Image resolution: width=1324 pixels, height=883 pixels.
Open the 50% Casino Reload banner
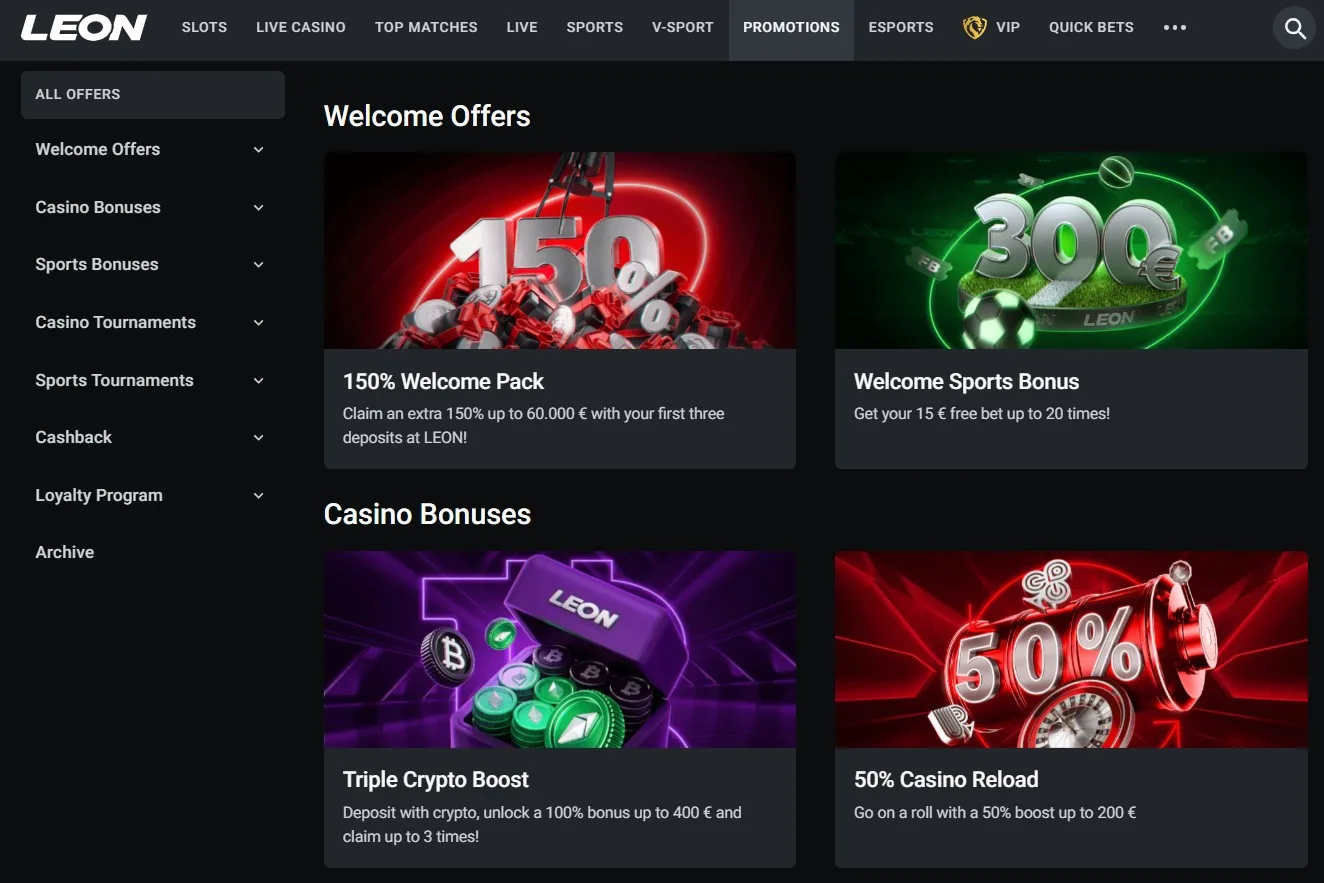[1071, 649]
